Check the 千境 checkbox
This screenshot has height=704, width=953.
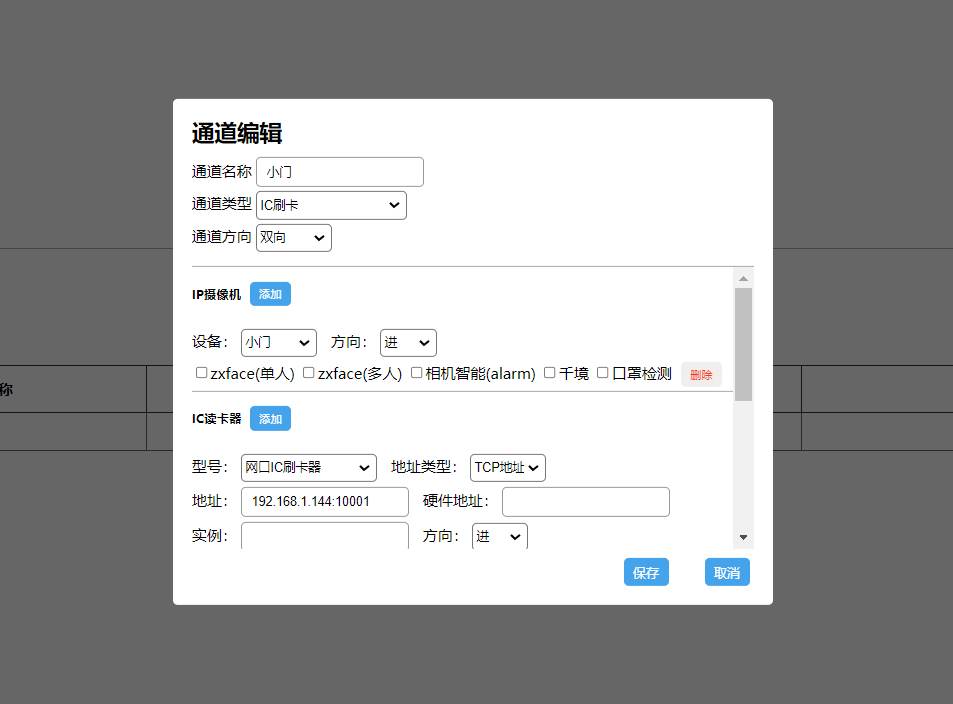[x=550, y=373]
